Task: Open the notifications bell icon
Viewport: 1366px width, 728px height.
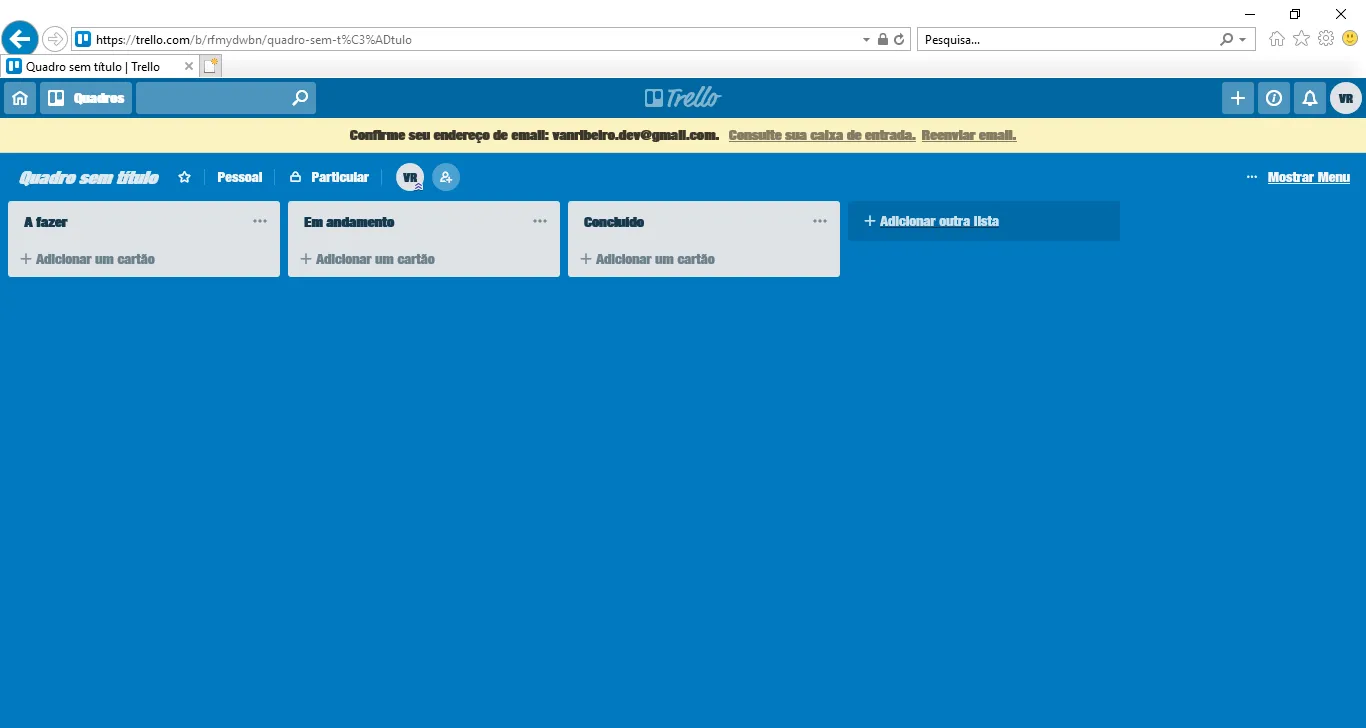Action: point(1309,98)
